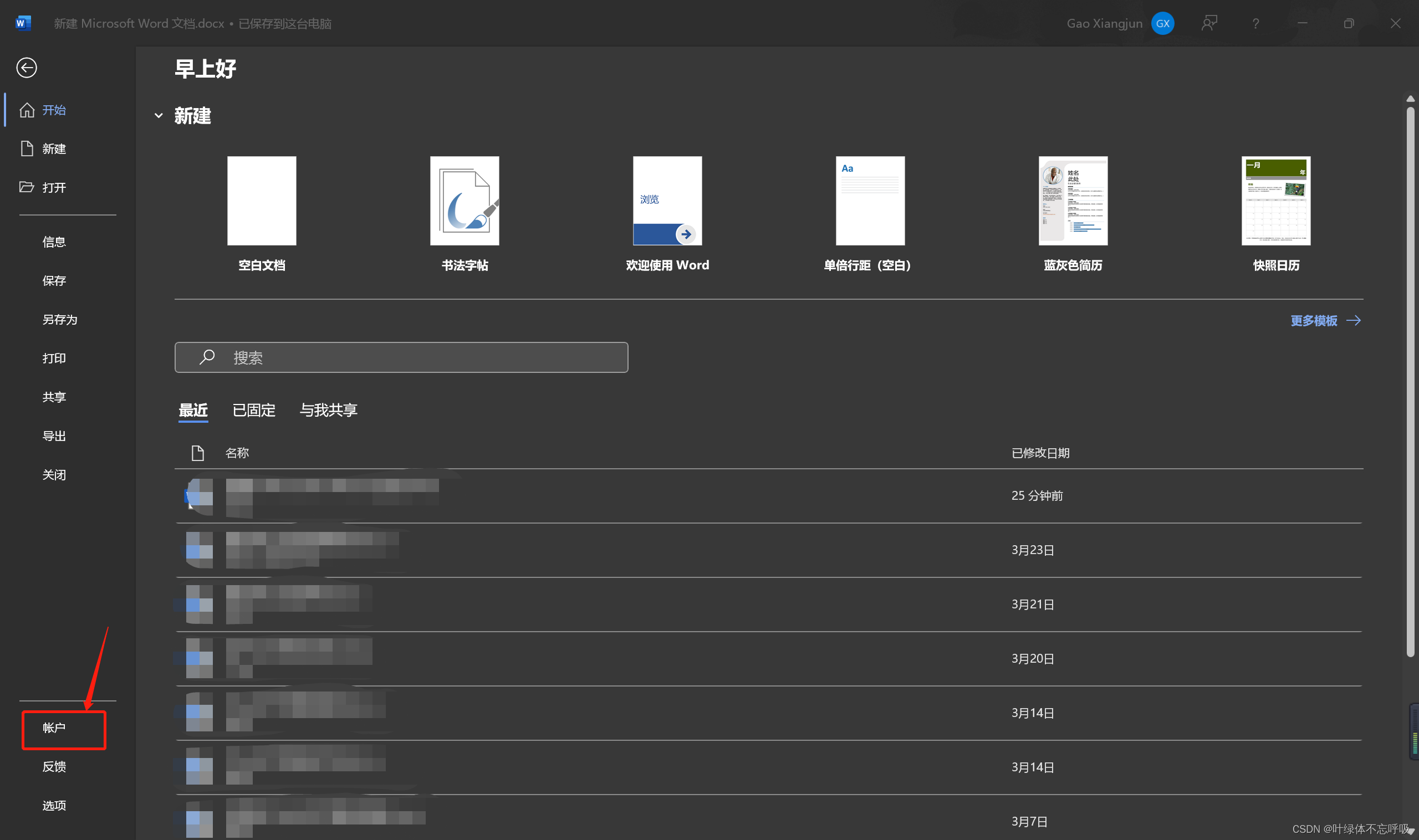Image resolution: width=1419 pixels, height=840 pixels.
Task: Open the 打开 folder sidebar item
Action: (53, 187)
